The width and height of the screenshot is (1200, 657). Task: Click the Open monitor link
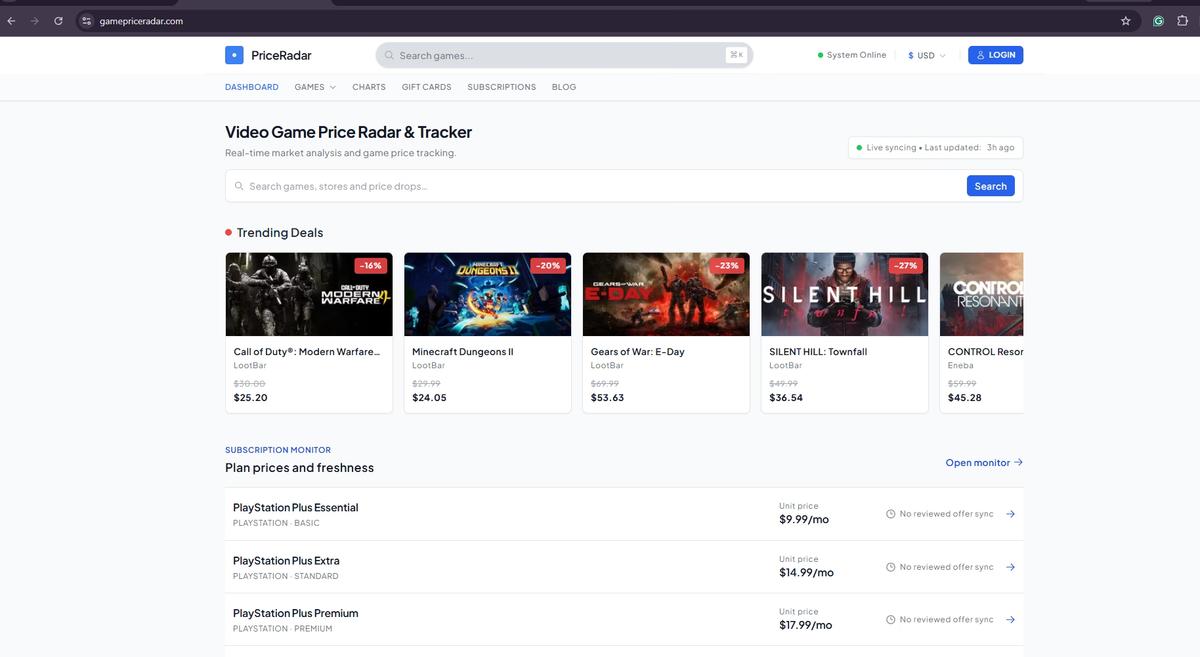pyautogui.click(x=984, y=462)
